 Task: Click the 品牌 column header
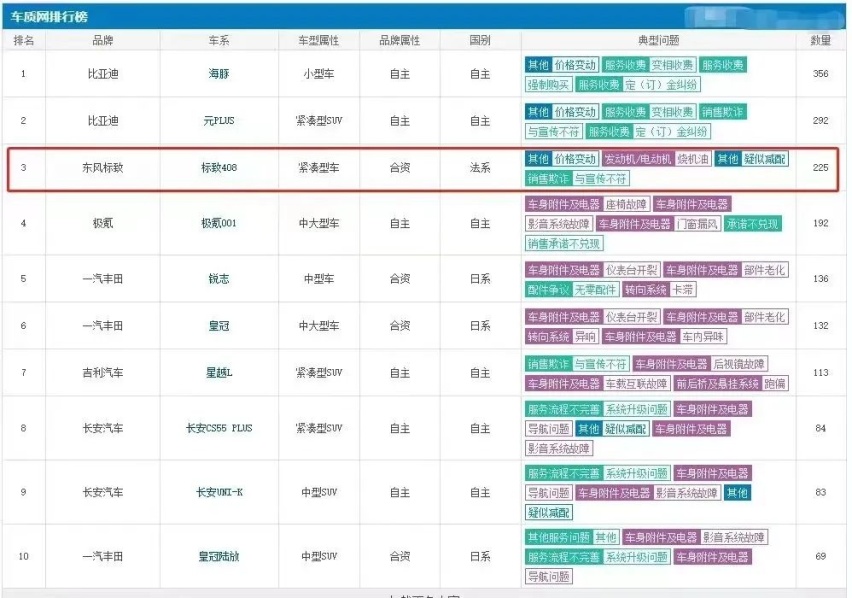coord(103,40)
